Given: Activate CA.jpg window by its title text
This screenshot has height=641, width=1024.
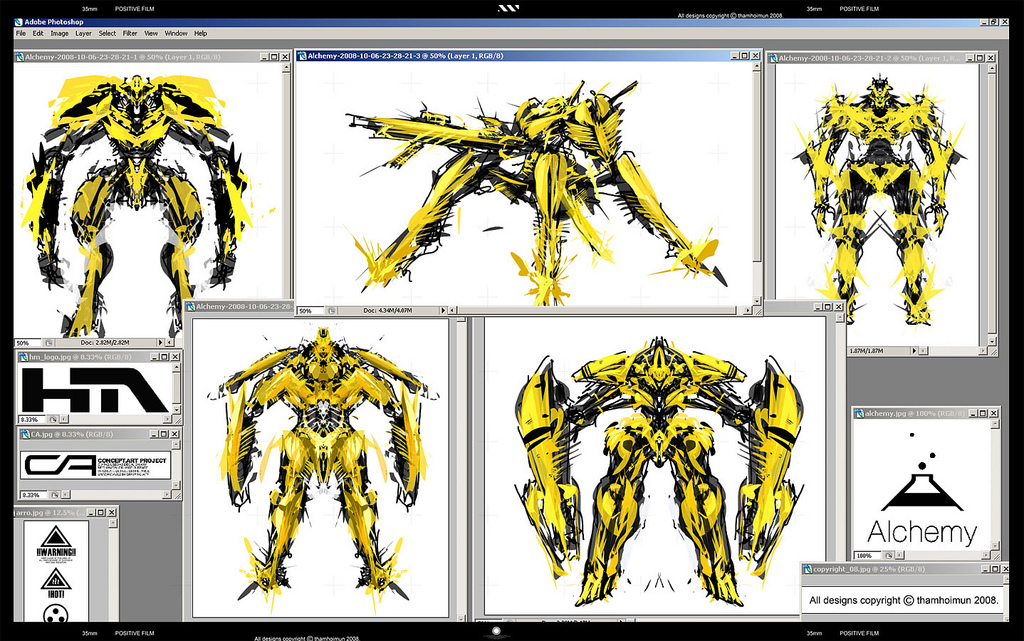Looking at the screenshot, I should click(72, 434).
